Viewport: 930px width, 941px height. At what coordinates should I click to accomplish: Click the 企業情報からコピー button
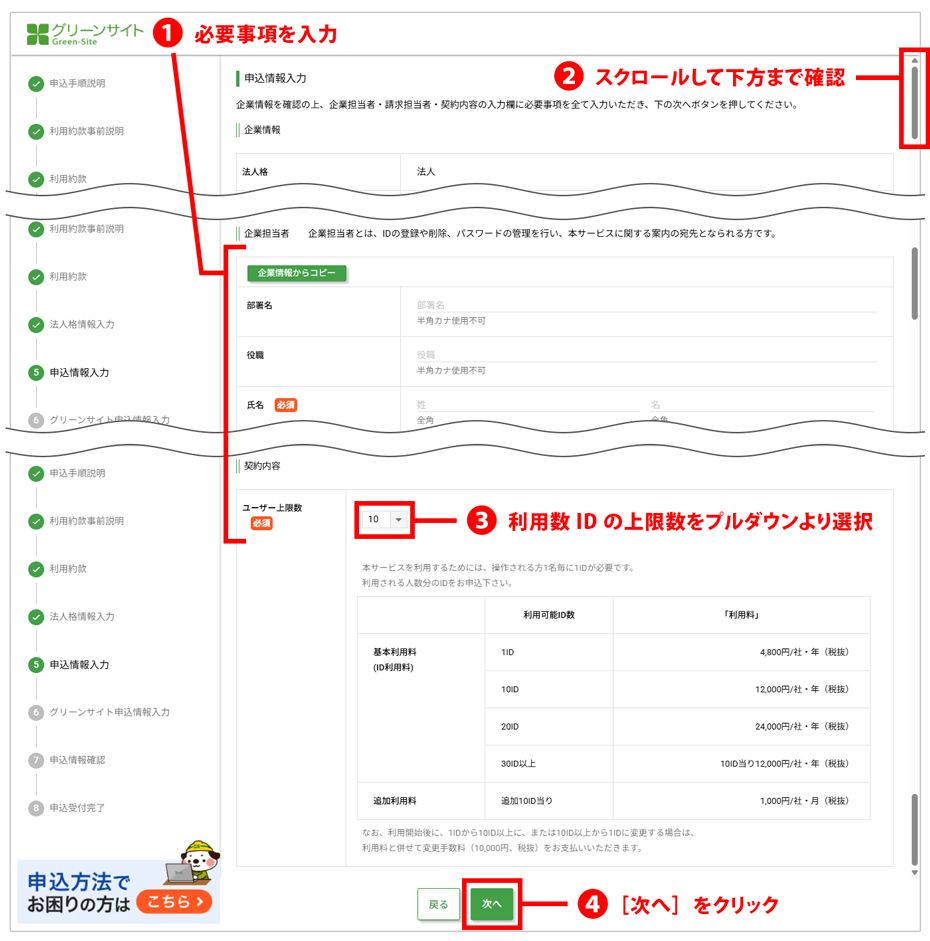[x=296, y=273]
